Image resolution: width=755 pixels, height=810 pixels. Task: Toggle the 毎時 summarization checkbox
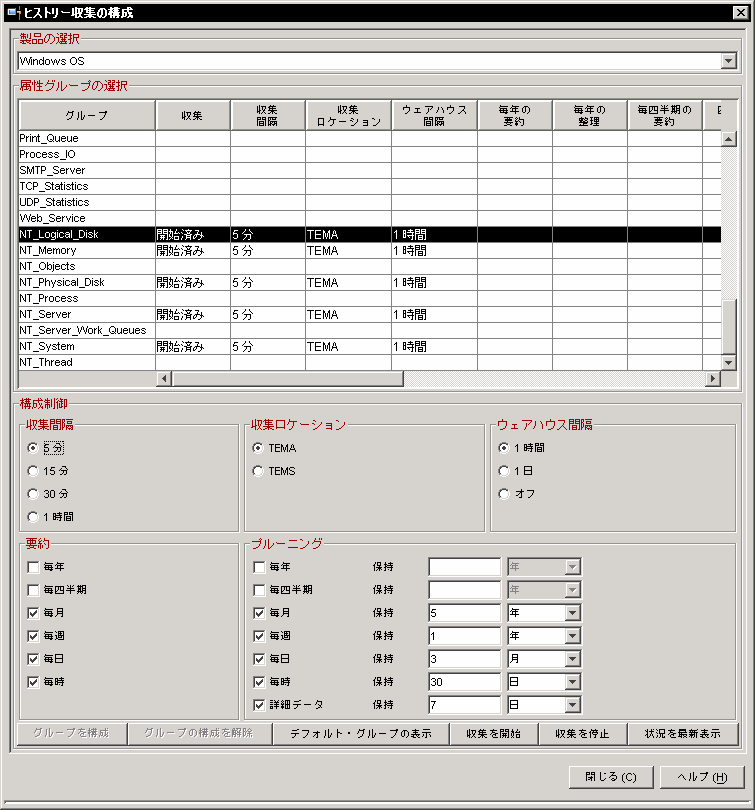pos(34,682)
